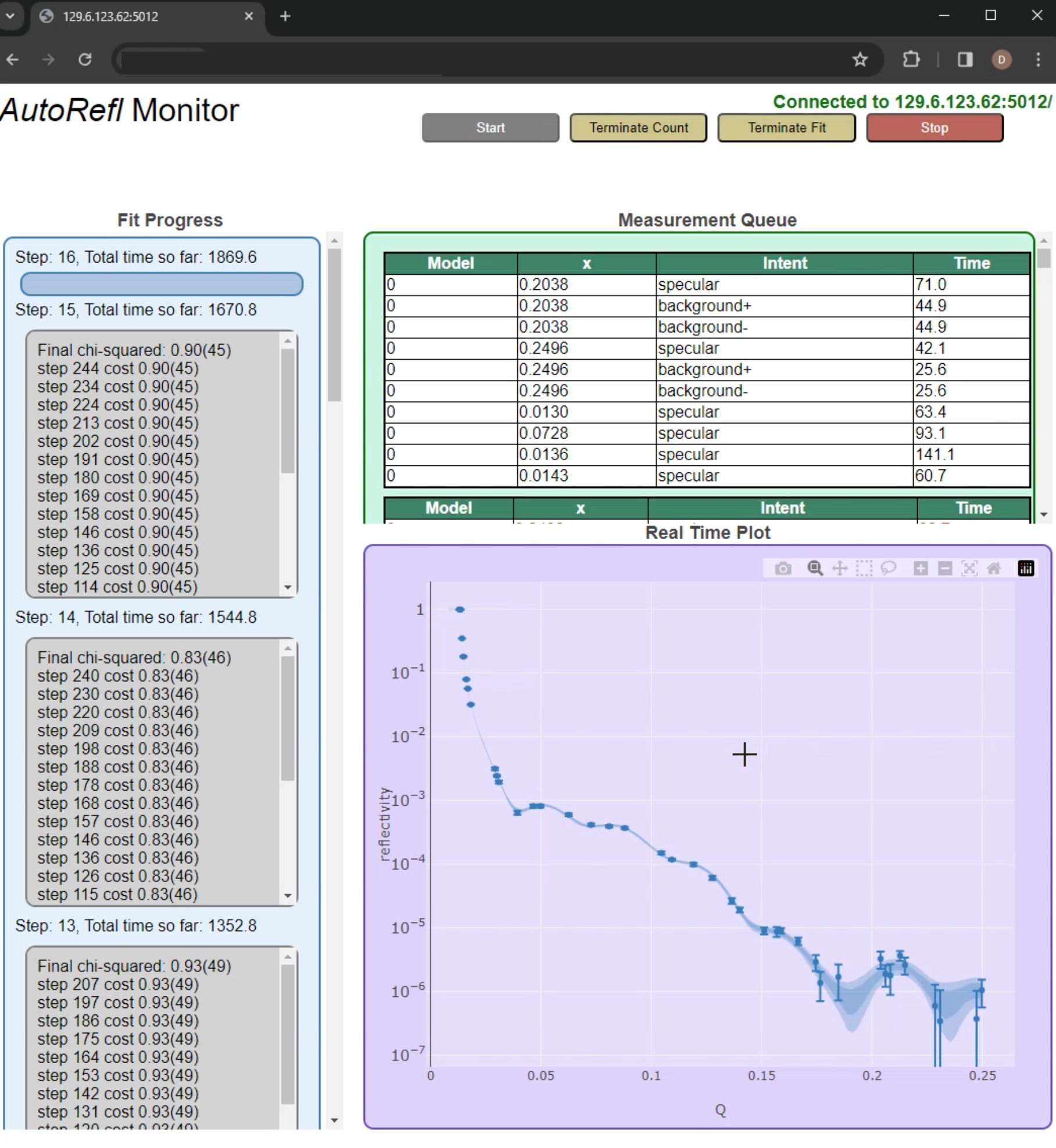Open a new browser tab

coord(285,16)
